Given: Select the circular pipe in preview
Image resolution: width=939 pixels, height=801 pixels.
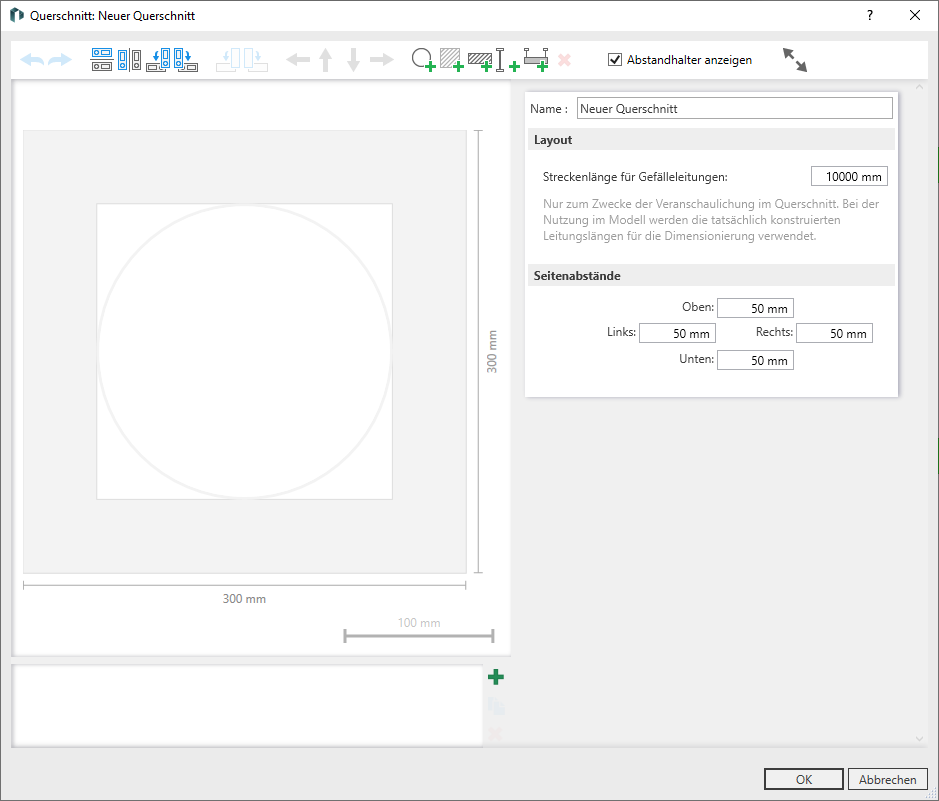Looking at the screenshot, I should tap(244, 351).
